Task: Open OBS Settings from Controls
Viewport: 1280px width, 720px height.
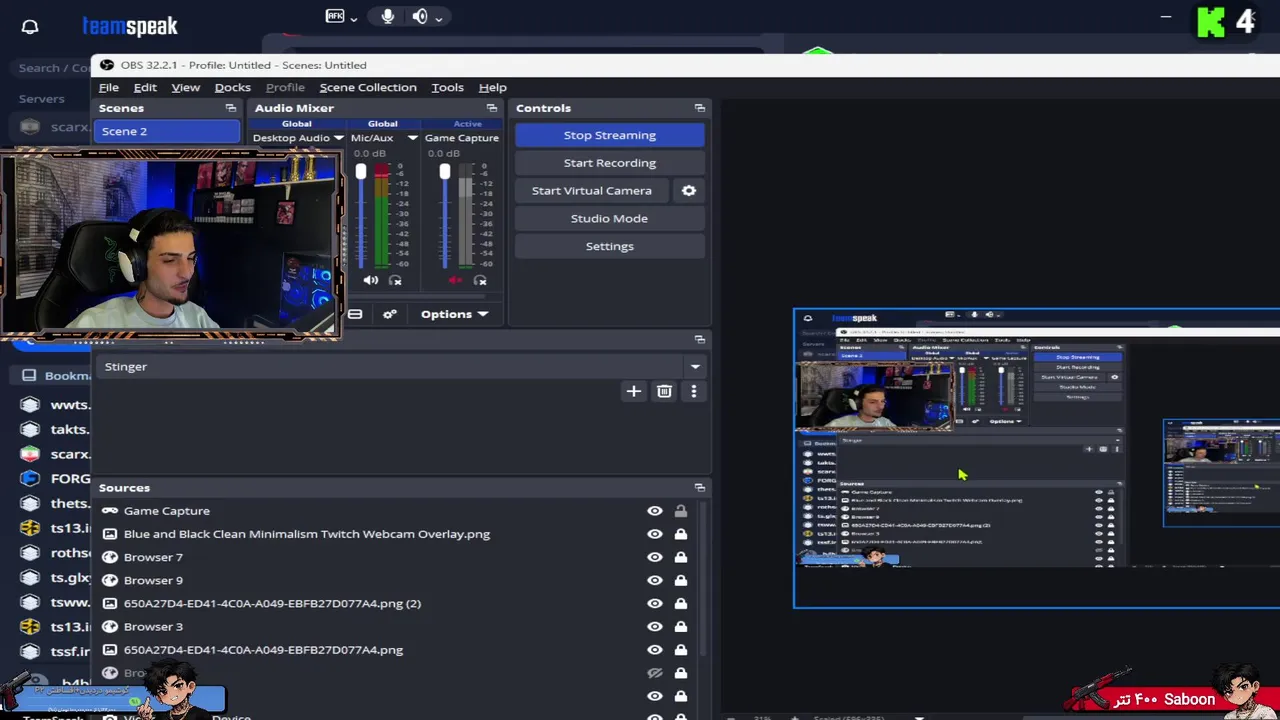Action: point(610,246)
